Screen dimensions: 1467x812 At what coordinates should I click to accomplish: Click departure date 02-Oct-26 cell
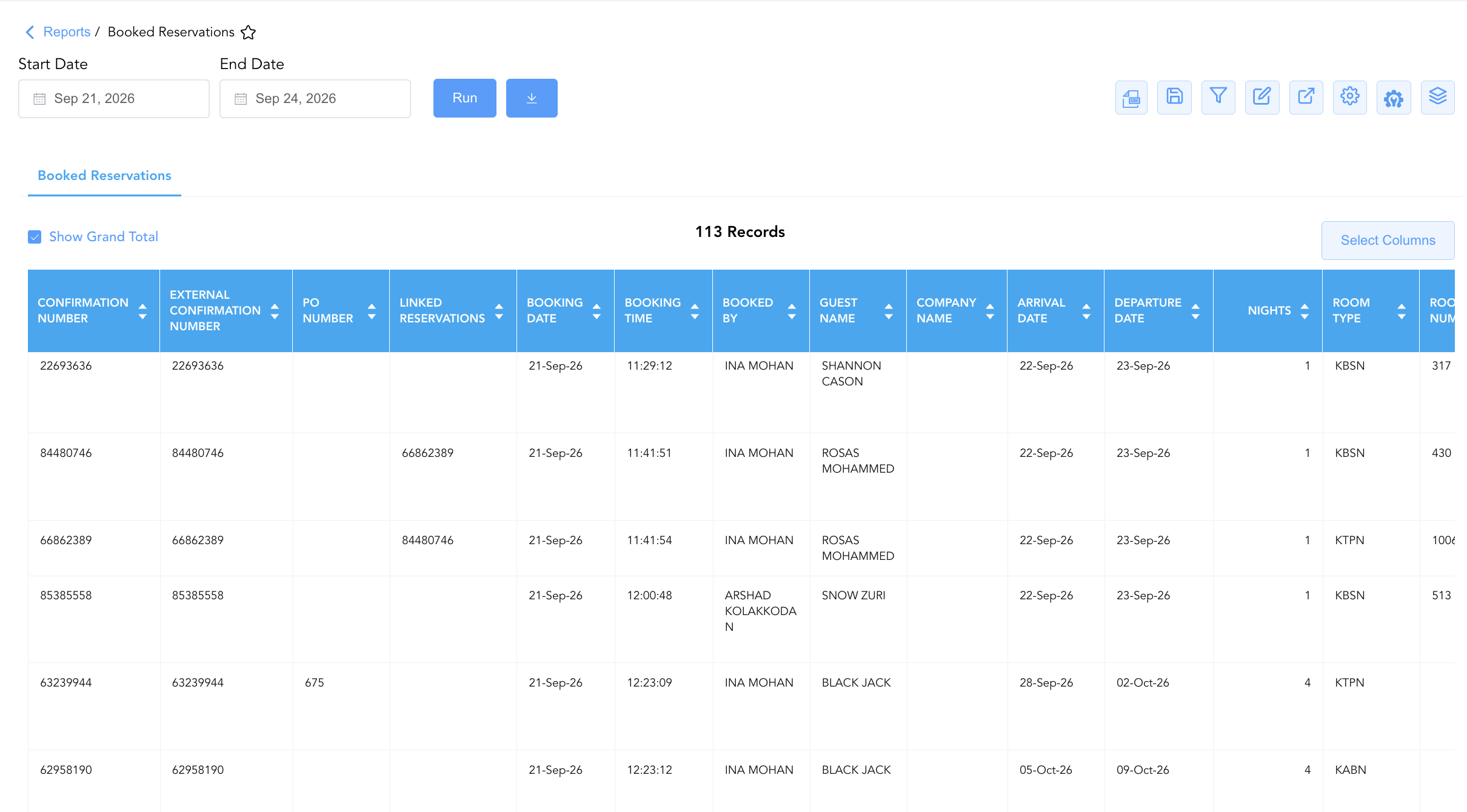click(x=1159, y=707)
